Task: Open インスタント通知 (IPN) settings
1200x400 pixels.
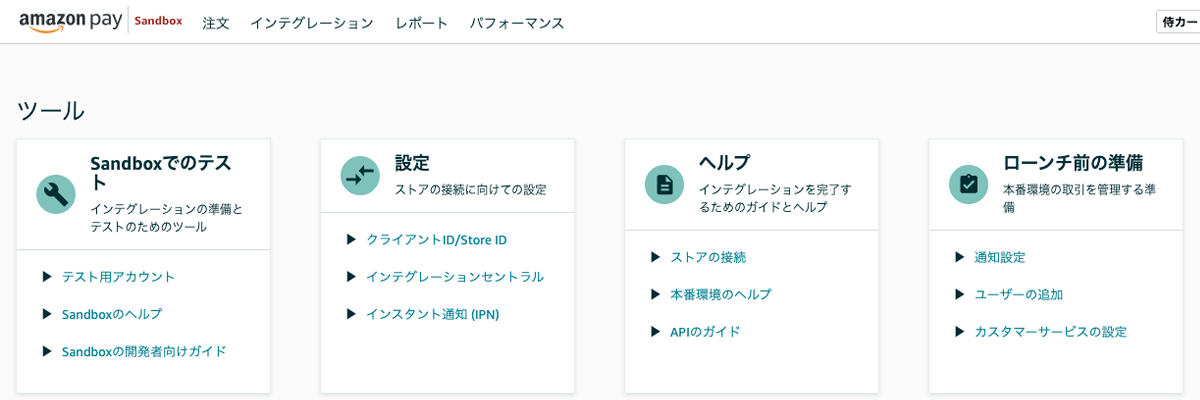Action: (x=432, y=314)
